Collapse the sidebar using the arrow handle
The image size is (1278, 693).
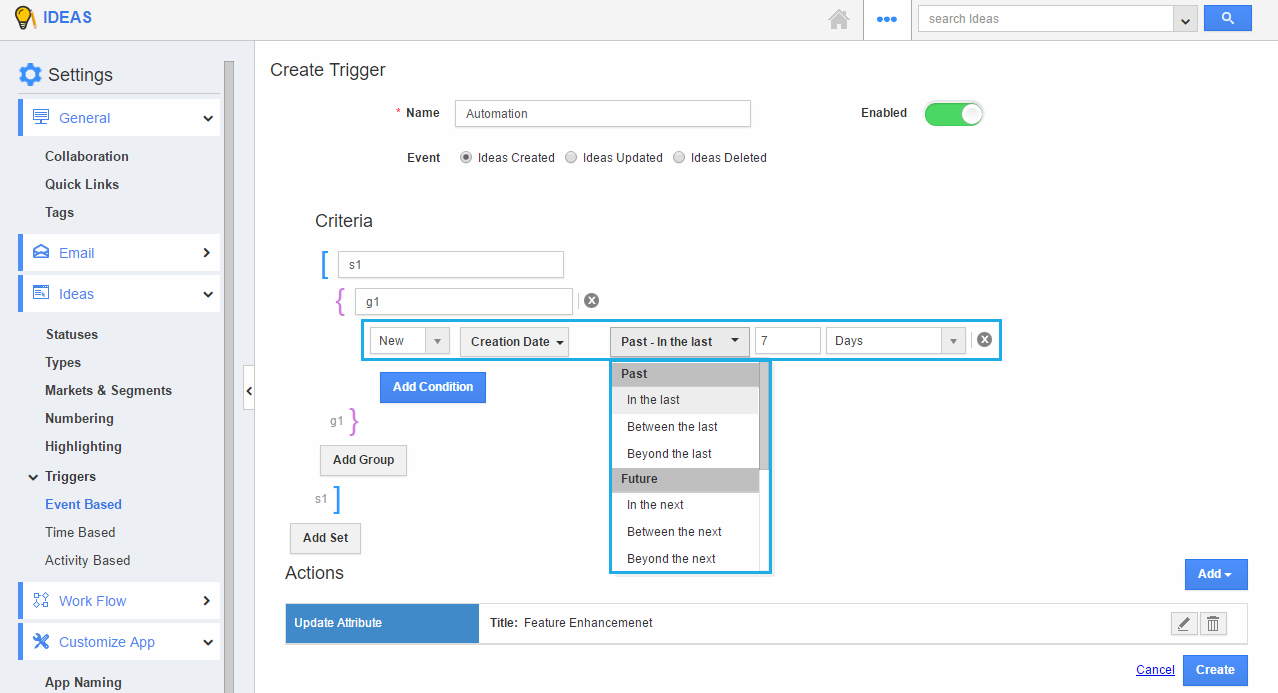[248, 390]
